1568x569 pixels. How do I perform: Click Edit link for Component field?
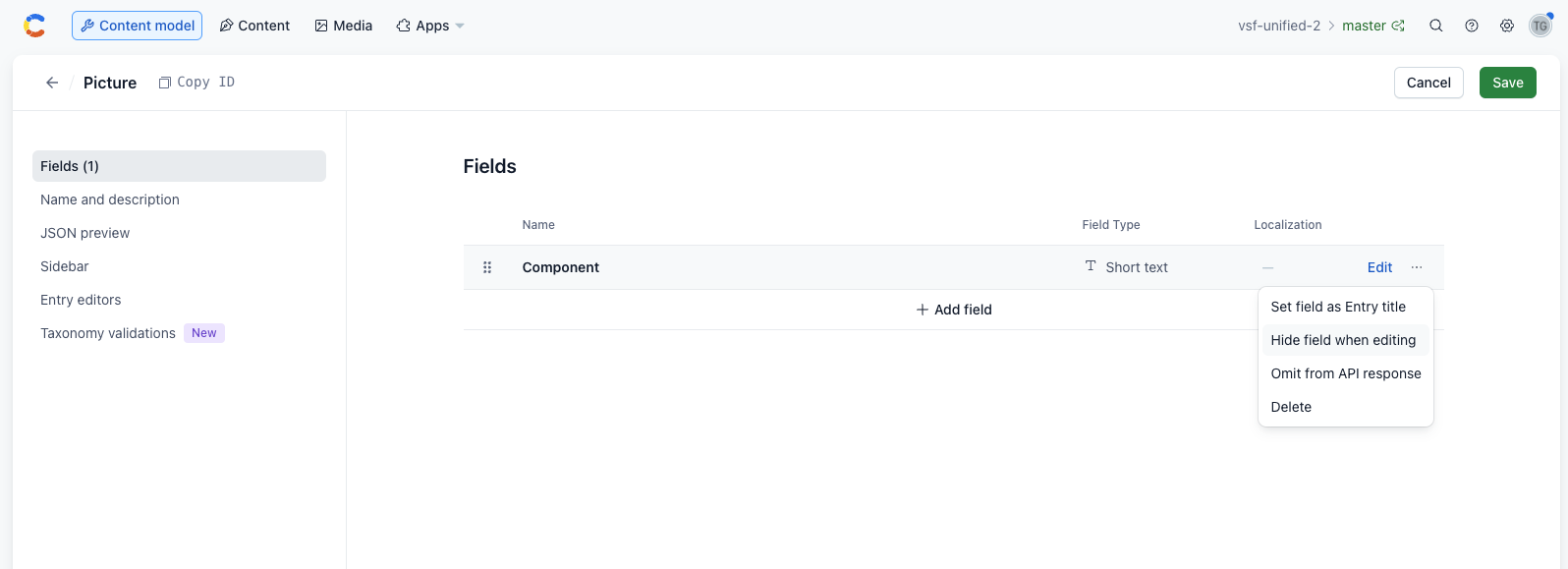1379,267
